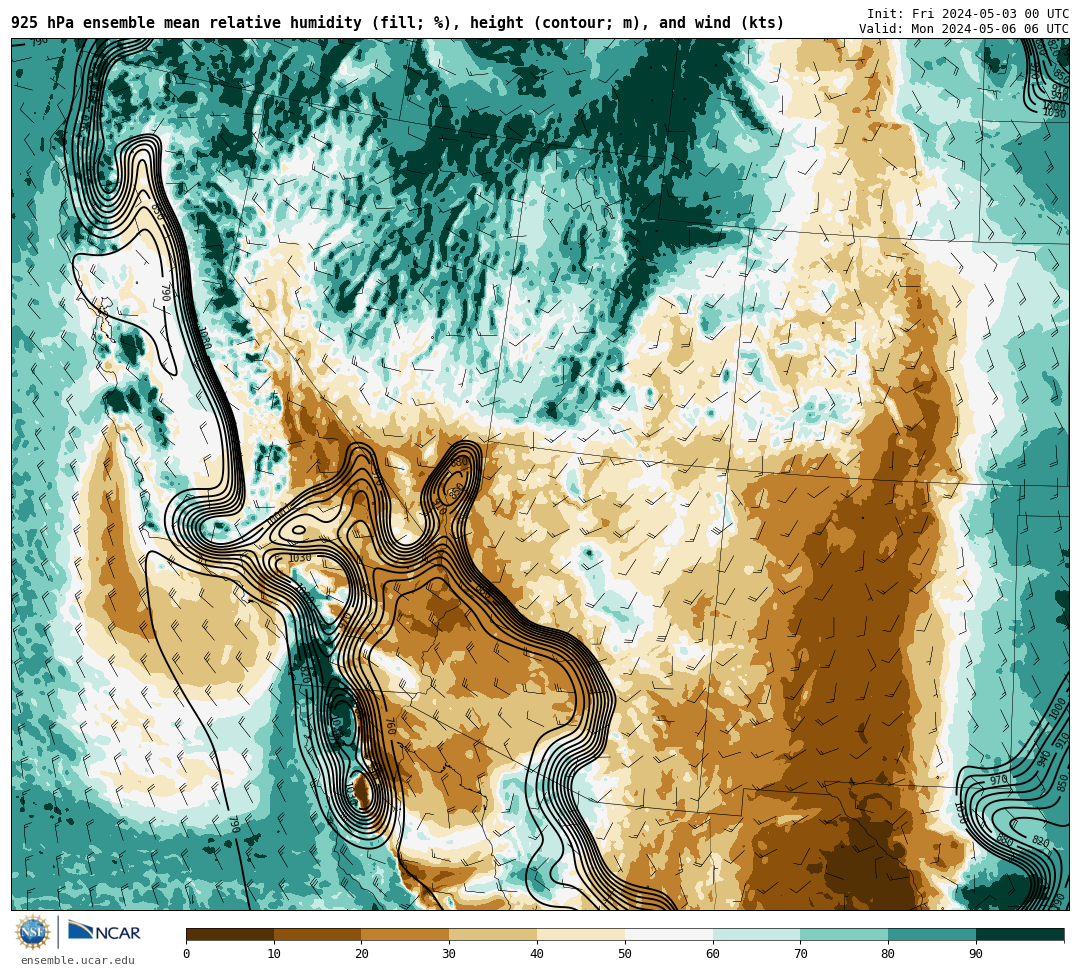Screen dimensions: 1080x973
Task: Select the 925 hPa map title text
Action: point(397,23)
